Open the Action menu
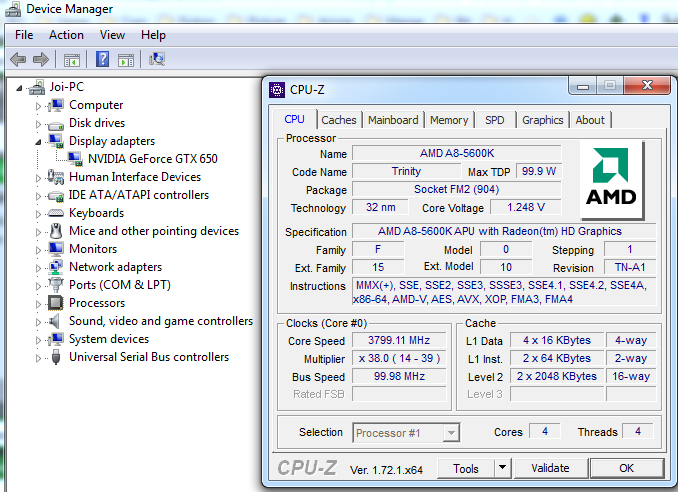The height and width of the screenshot is (492, 678). point(66,35)
